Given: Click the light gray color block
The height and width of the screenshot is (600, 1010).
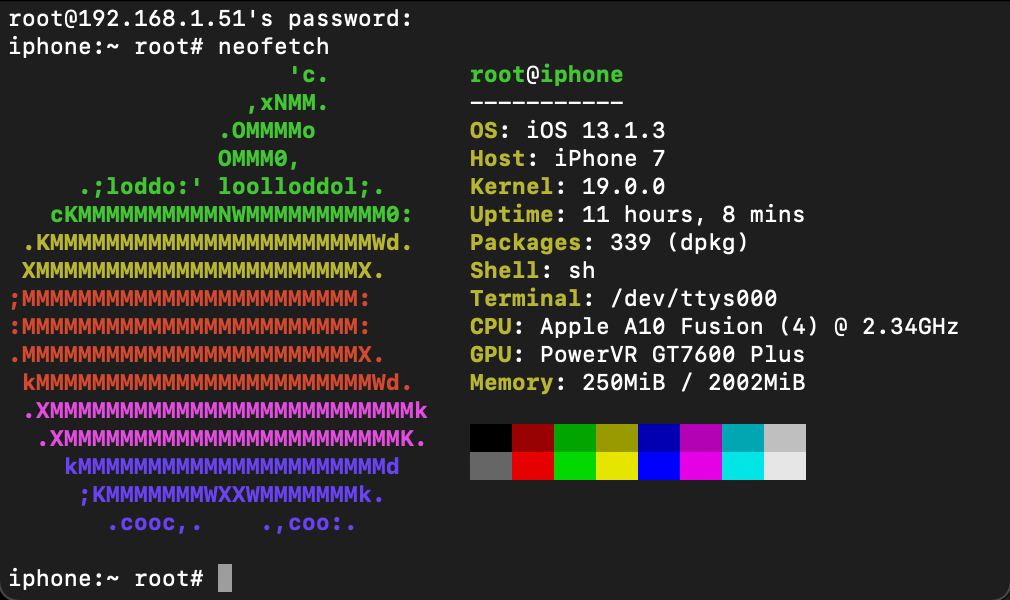Looking at the screenshot, I should [x=785, y=438].
